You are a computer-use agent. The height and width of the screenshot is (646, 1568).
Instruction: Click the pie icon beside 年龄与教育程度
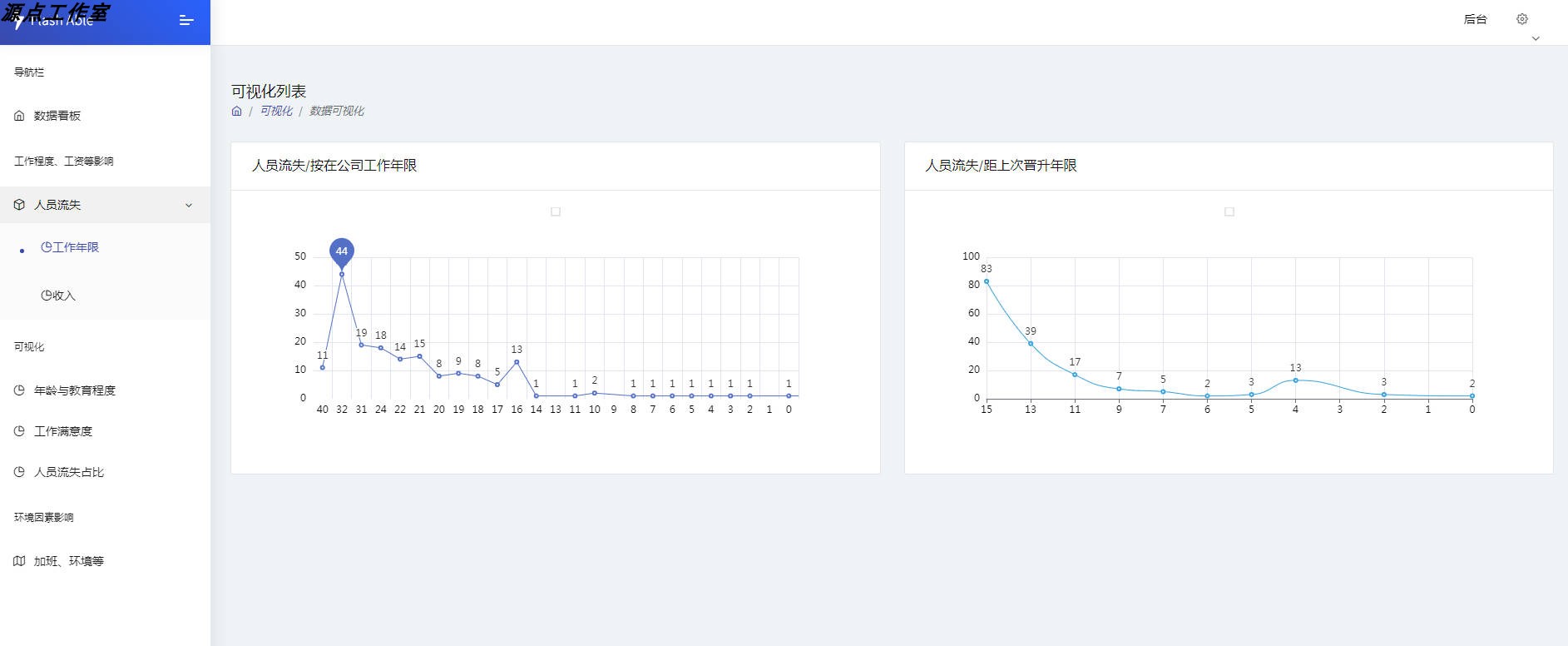pos(19,390)
